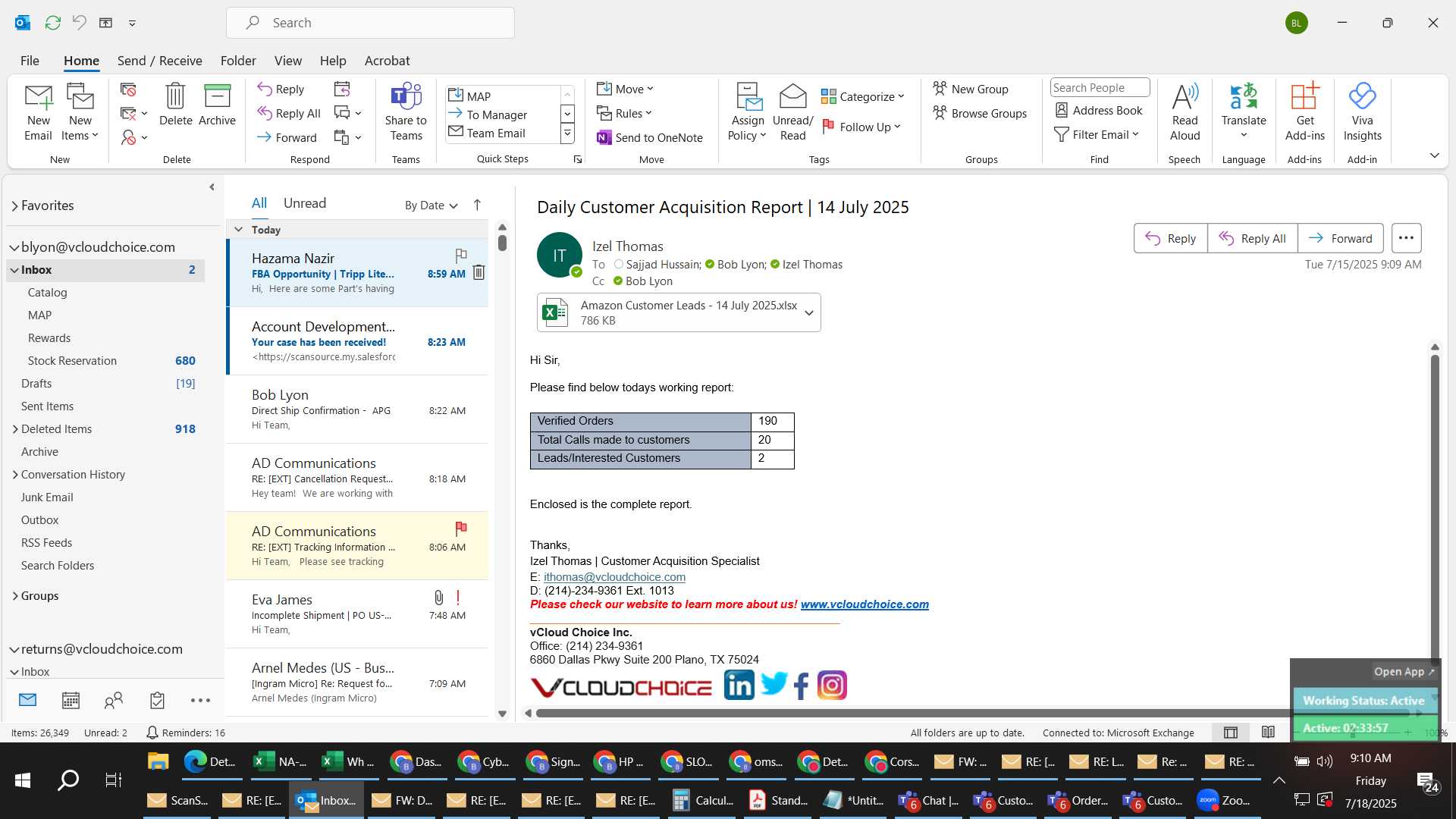The height and width of the screenshot is (819, 1456).
Task: Expand attachment options for Amazon Customer Leads file
Action: point(808,312)
